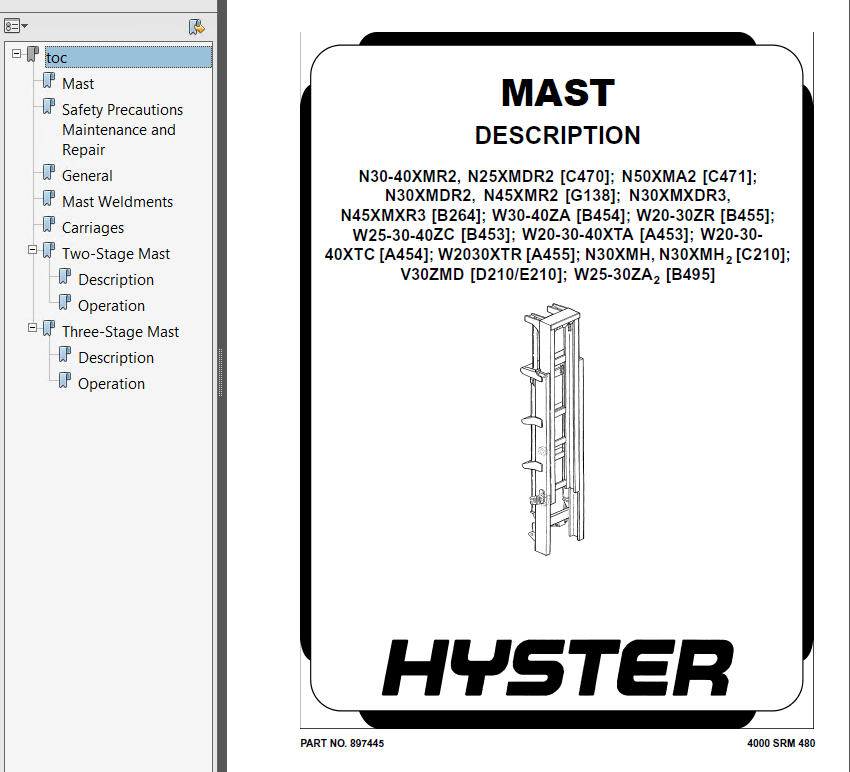Open the bookmarks options menu dropdown
Image resolution: width=850 pixels, height=772 pixels.
(16, 25)
